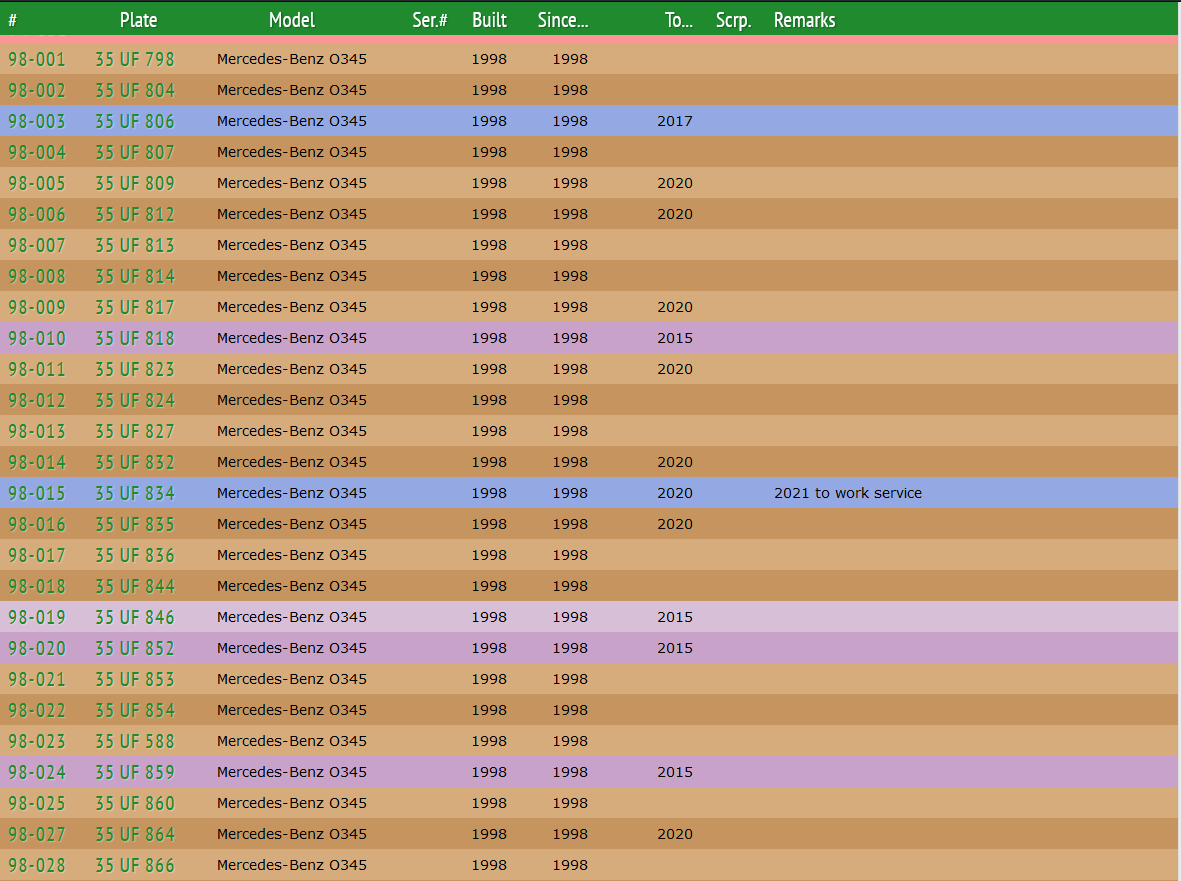Viewport: 1181px width, 881px height.
Task: Open fleet number 98-009 link
Action: pyautogui.click(x=37, y=307)
